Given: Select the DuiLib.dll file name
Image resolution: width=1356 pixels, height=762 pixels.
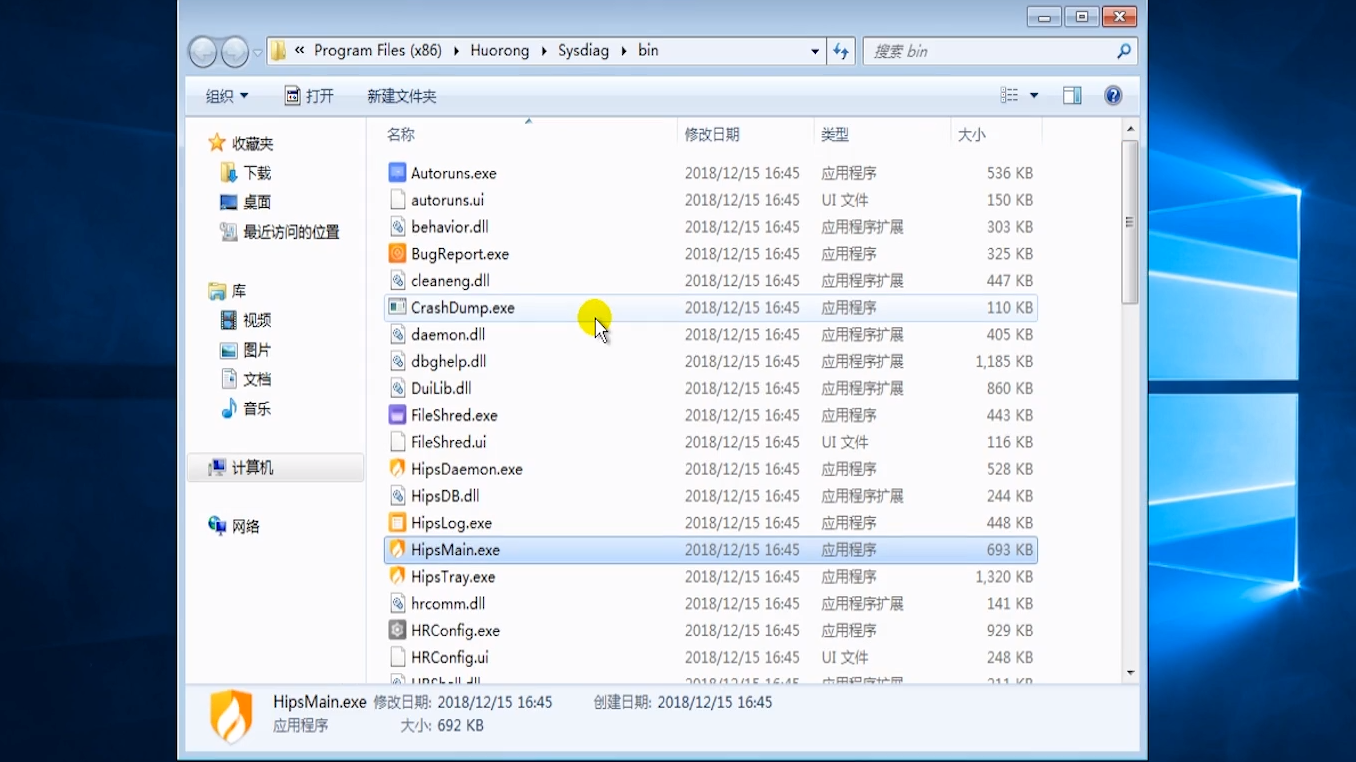Looking at the screenshot, I should coord(441,389).
